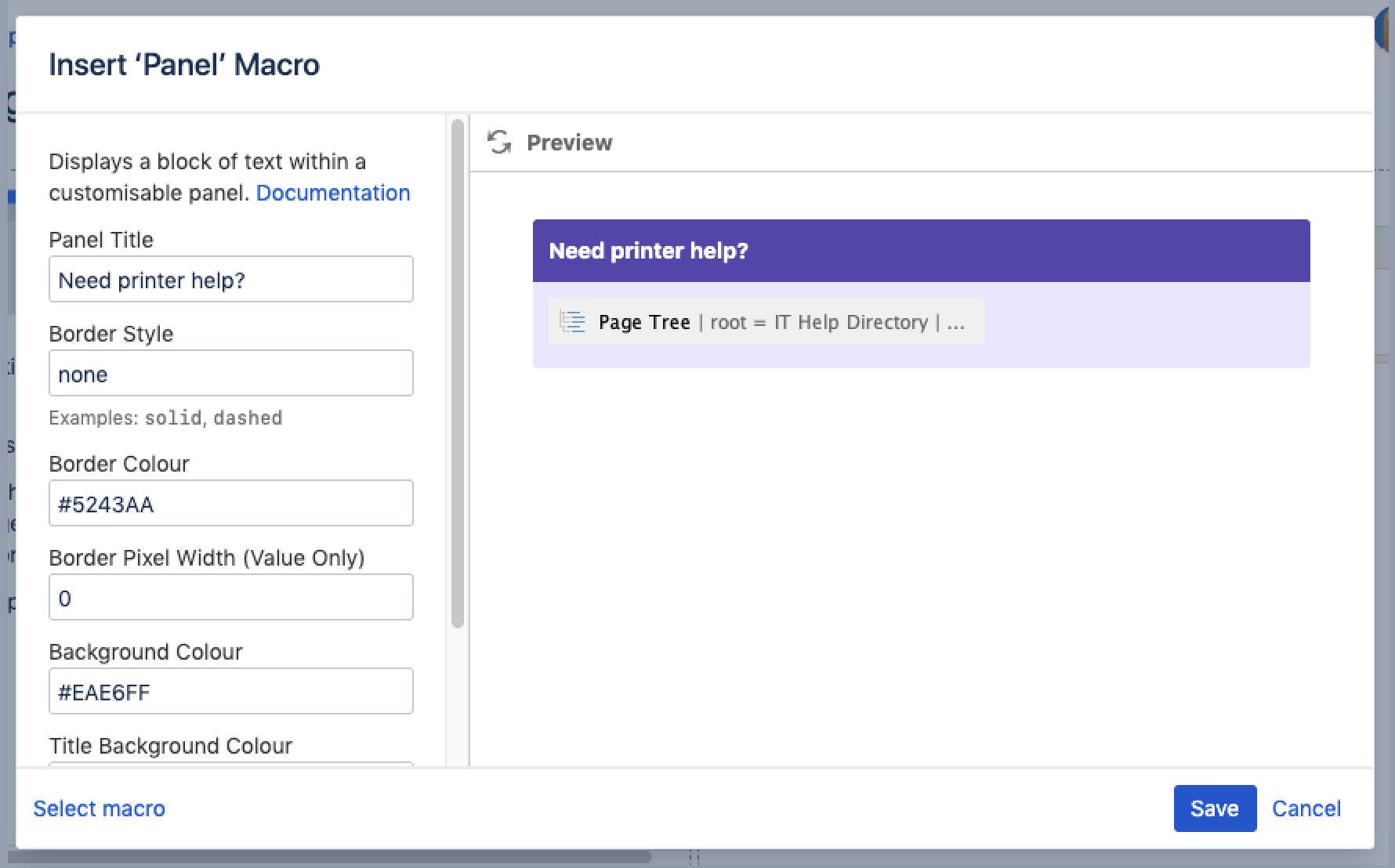Edit the Background Colour field
The image size is (1395, 868).
click(230, 692)
